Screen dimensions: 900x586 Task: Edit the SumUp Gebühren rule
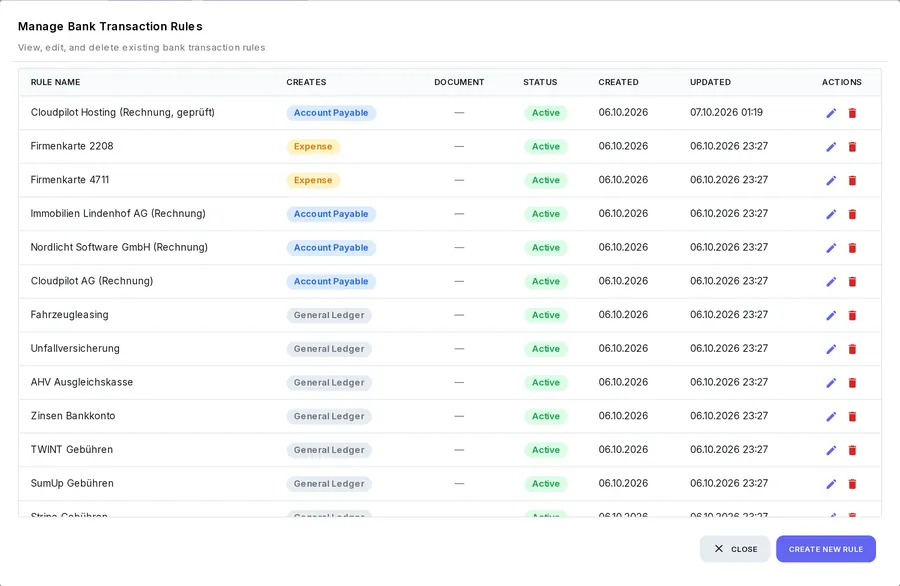tap(831, 484)
